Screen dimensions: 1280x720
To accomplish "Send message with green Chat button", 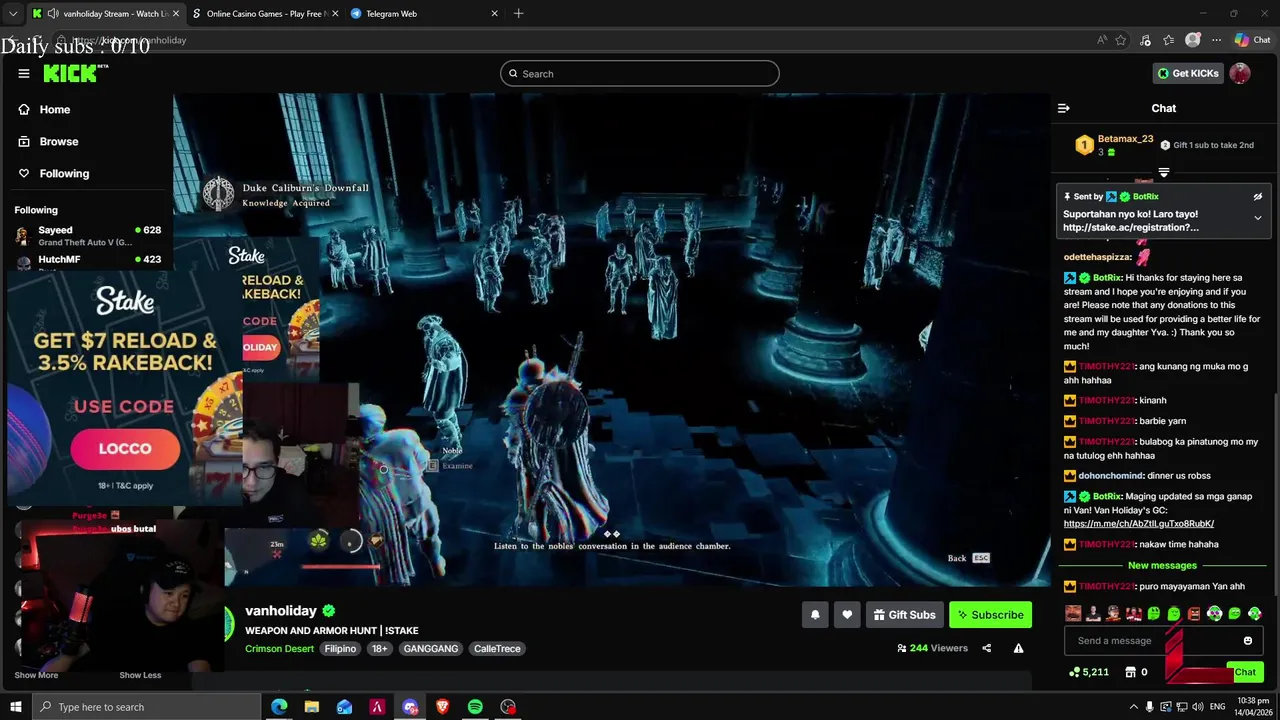I will (x=1245, y=672).
